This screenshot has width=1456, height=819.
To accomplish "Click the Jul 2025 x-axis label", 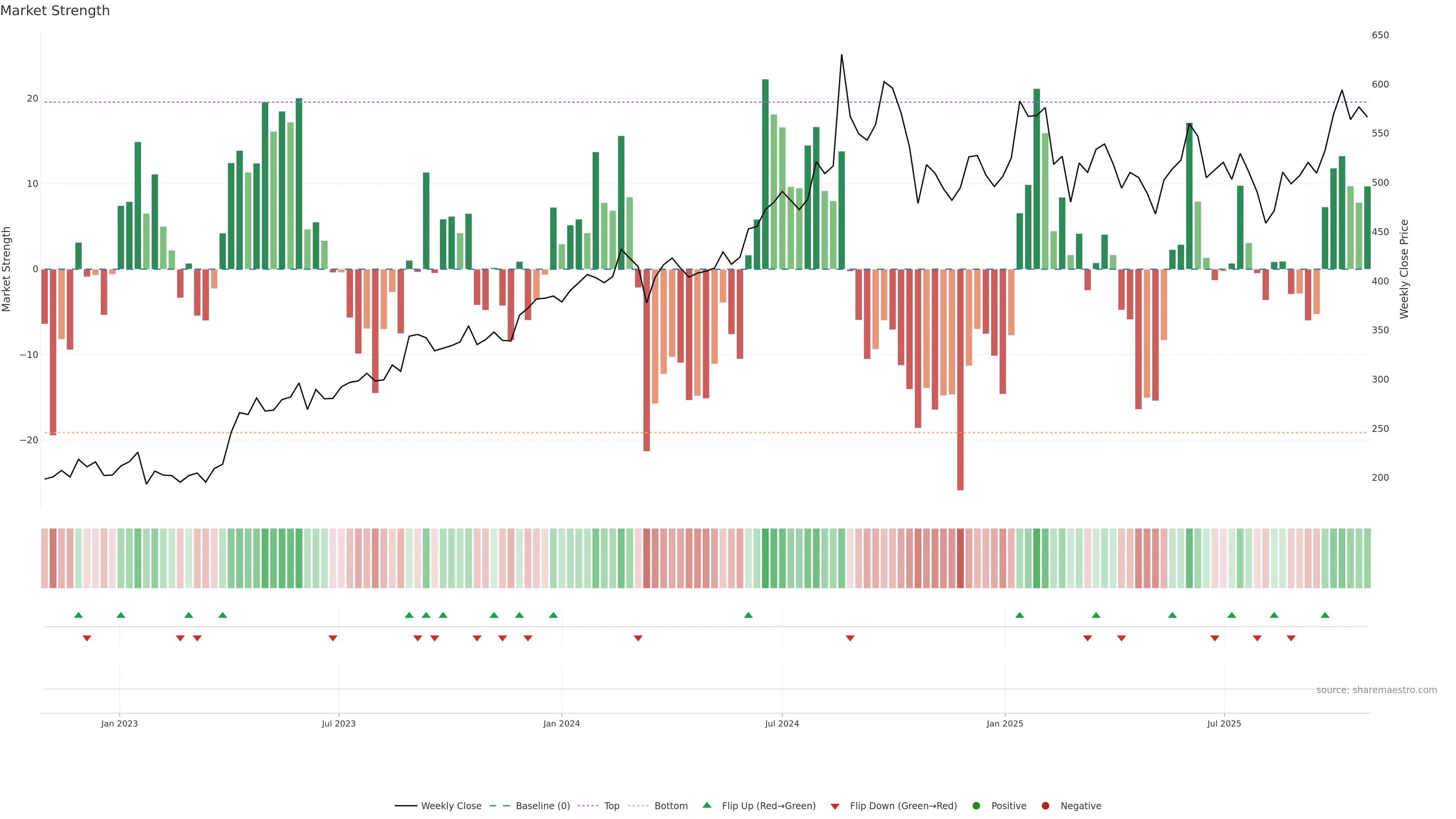I will click(x=1224, y=723).
